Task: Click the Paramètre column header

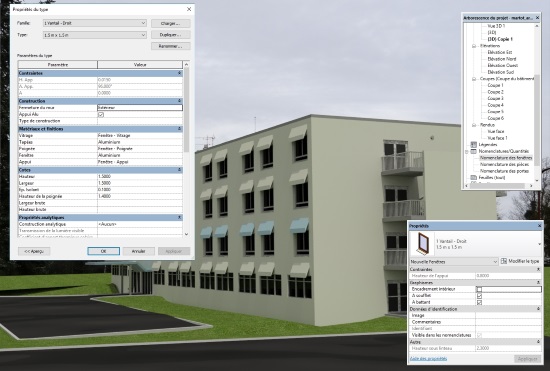Action: point(58,65)
